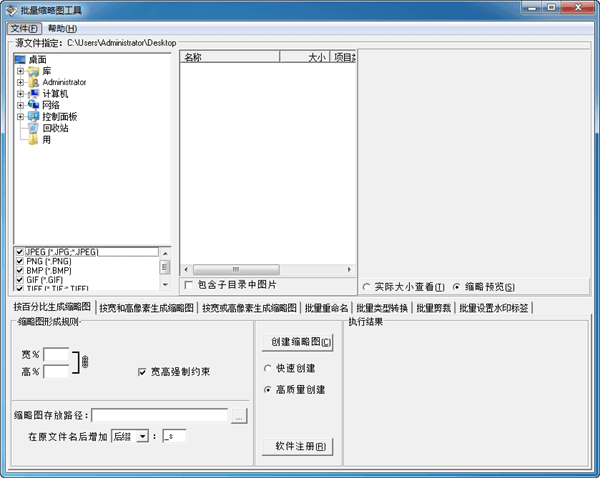Click the 软件注册(R) button

[297, 446]
